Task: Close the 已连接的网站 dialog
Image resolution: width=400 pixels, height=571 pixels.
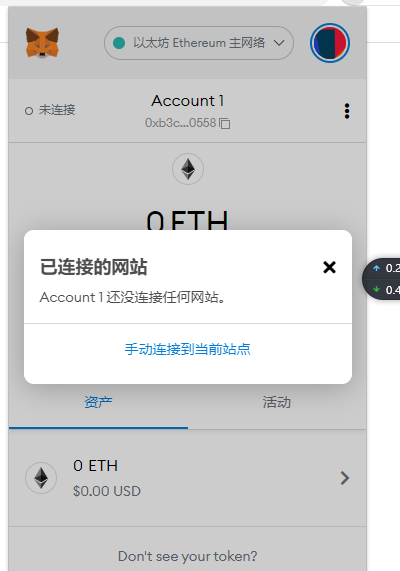Action: (x=329, y=267)
